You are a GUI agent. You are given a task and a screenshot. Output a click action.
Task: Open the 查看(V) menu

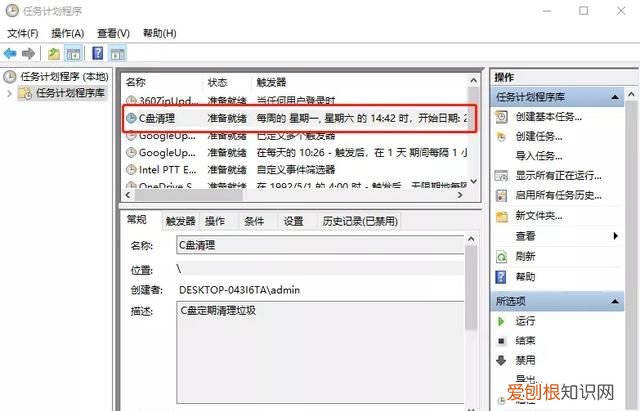(x=113, y=33)
